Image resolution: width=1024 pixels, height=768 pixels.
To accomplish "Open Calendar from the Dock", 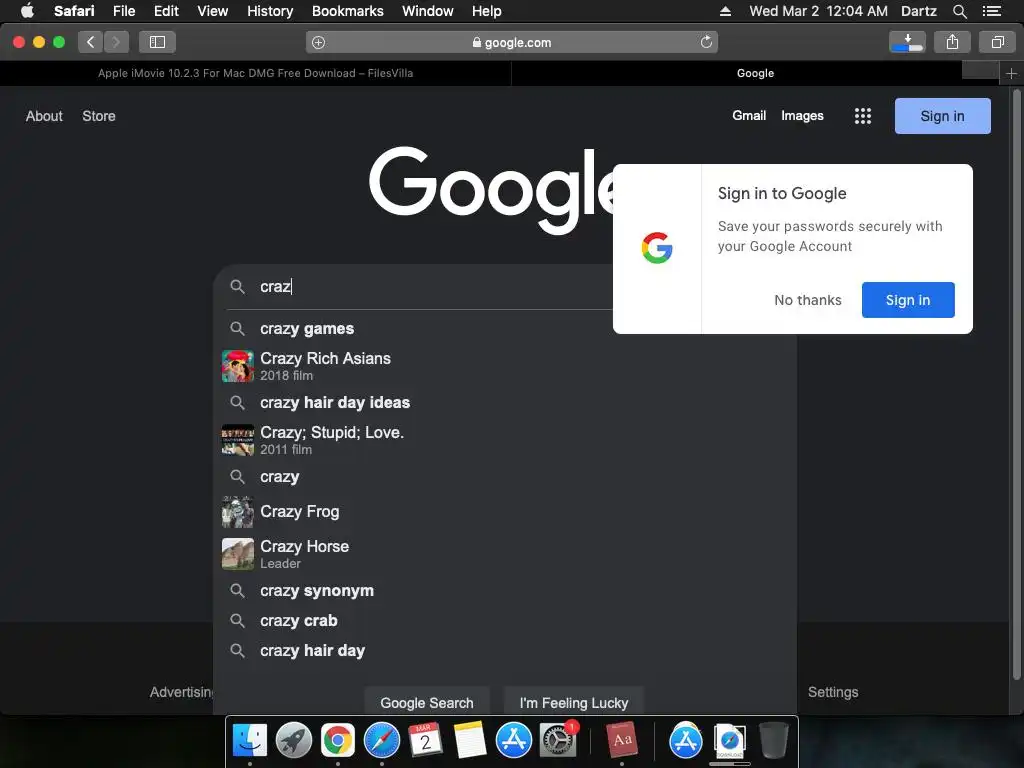I will (426, 740).
